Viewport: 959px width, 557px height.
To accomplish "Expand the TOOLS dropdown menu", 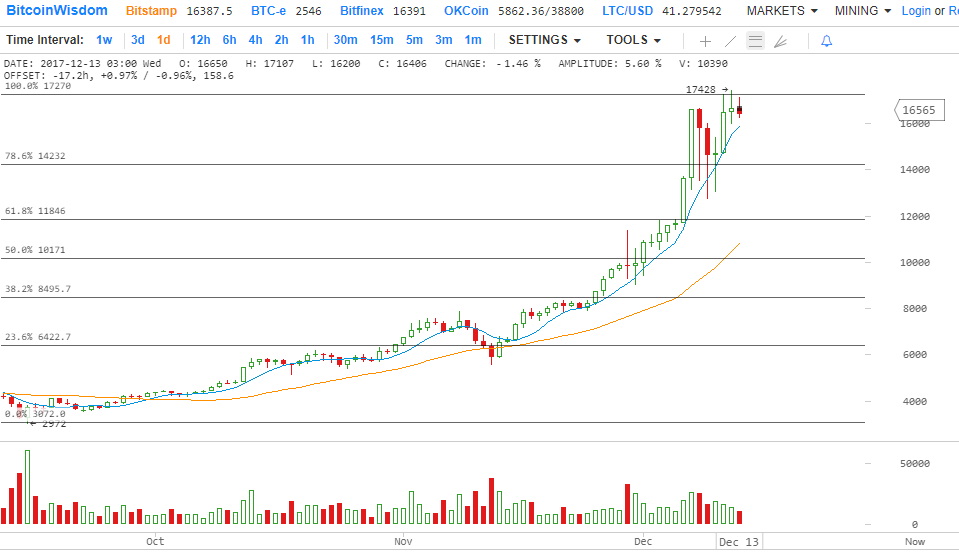I will pos(633,40).
